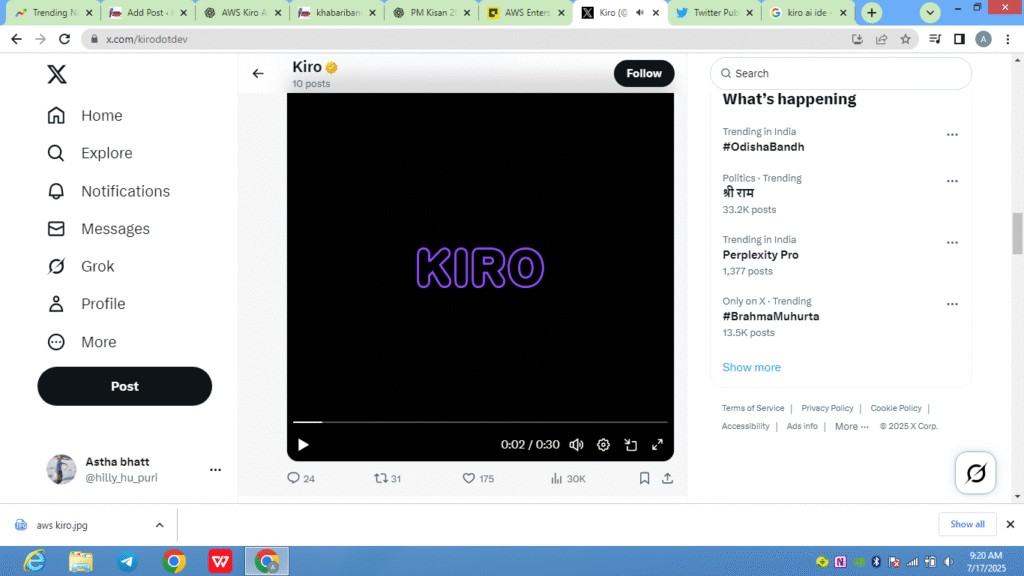Expand the footer More menu
The width and height of the screenshot is (1024, 576).
pyautogui.click(x=852, y=426)
